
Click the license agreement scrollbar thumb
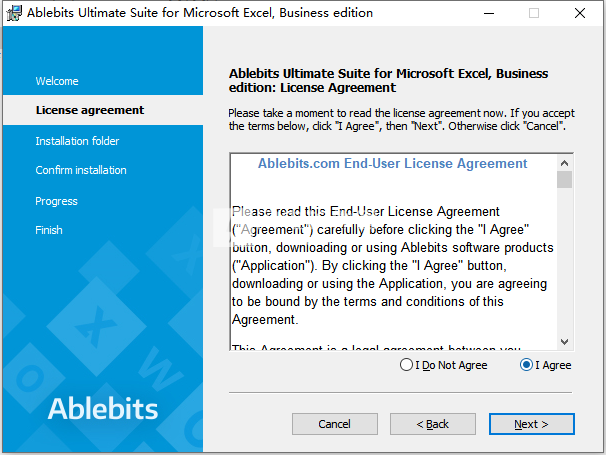point(564,179)
